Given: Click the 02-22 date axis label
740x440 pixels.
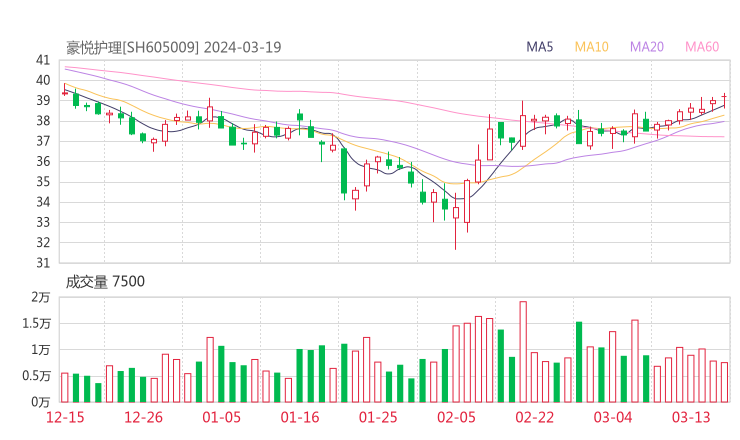Looking at the screenshot, I should tap(535, 417).
